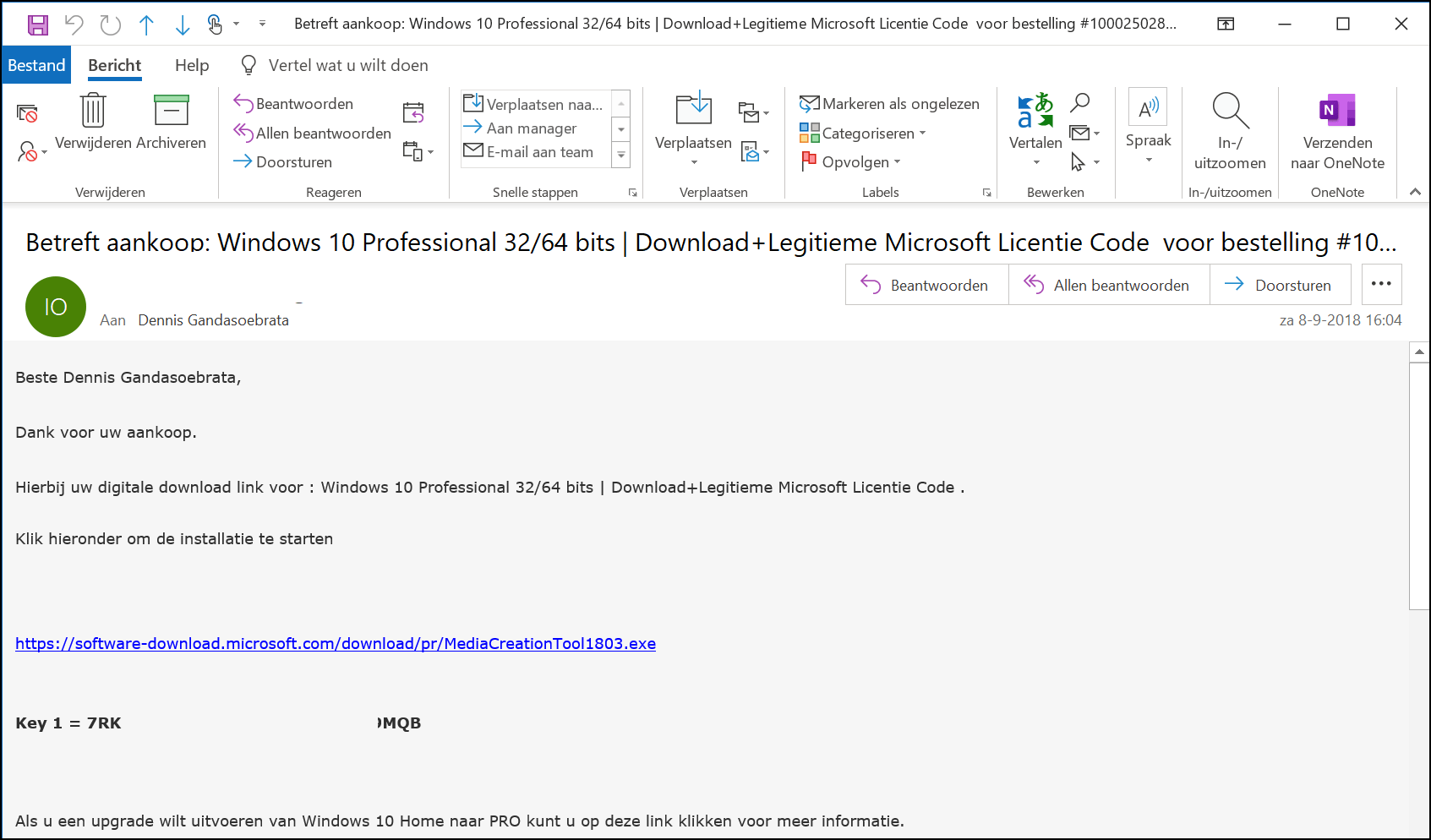
Task: Click Markeren als ongelezen
Action: coord(889,103)
